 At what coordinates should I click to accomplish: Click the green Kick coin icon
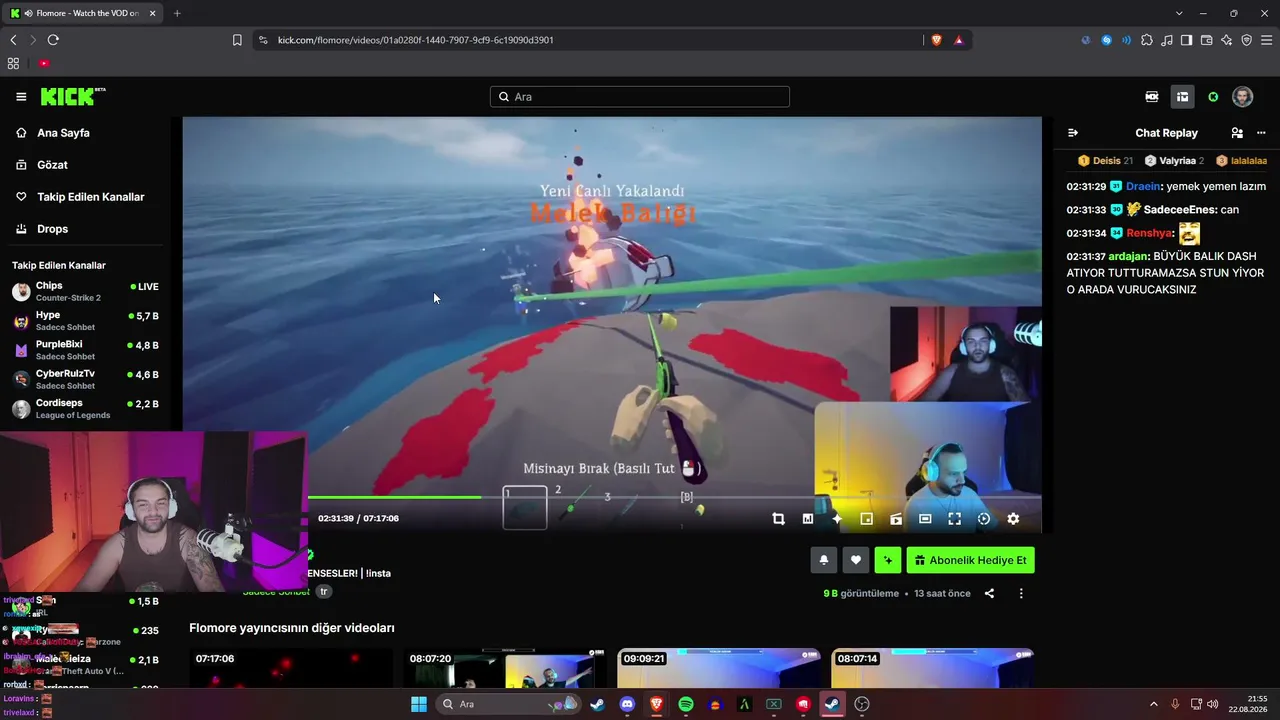pos(1213,97)
